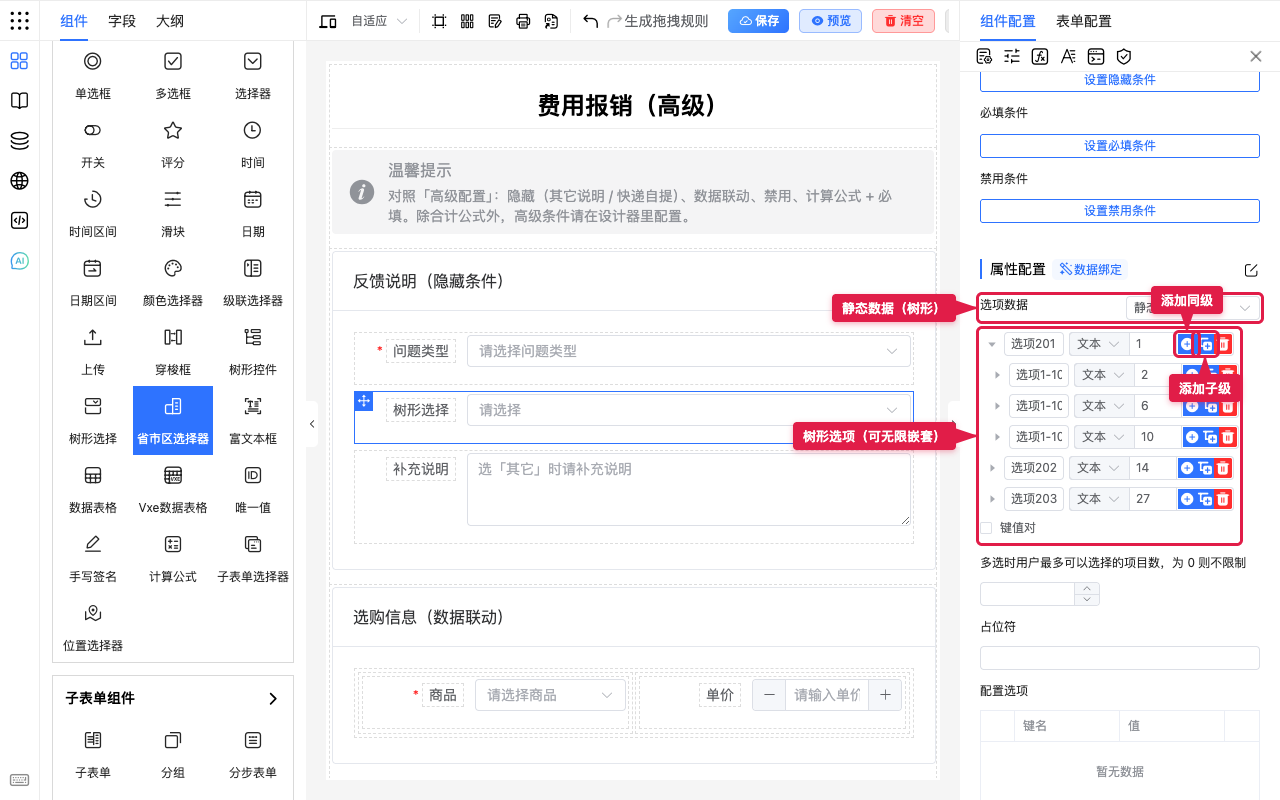Switch to the 组件配置 tab

point(1008,21)
